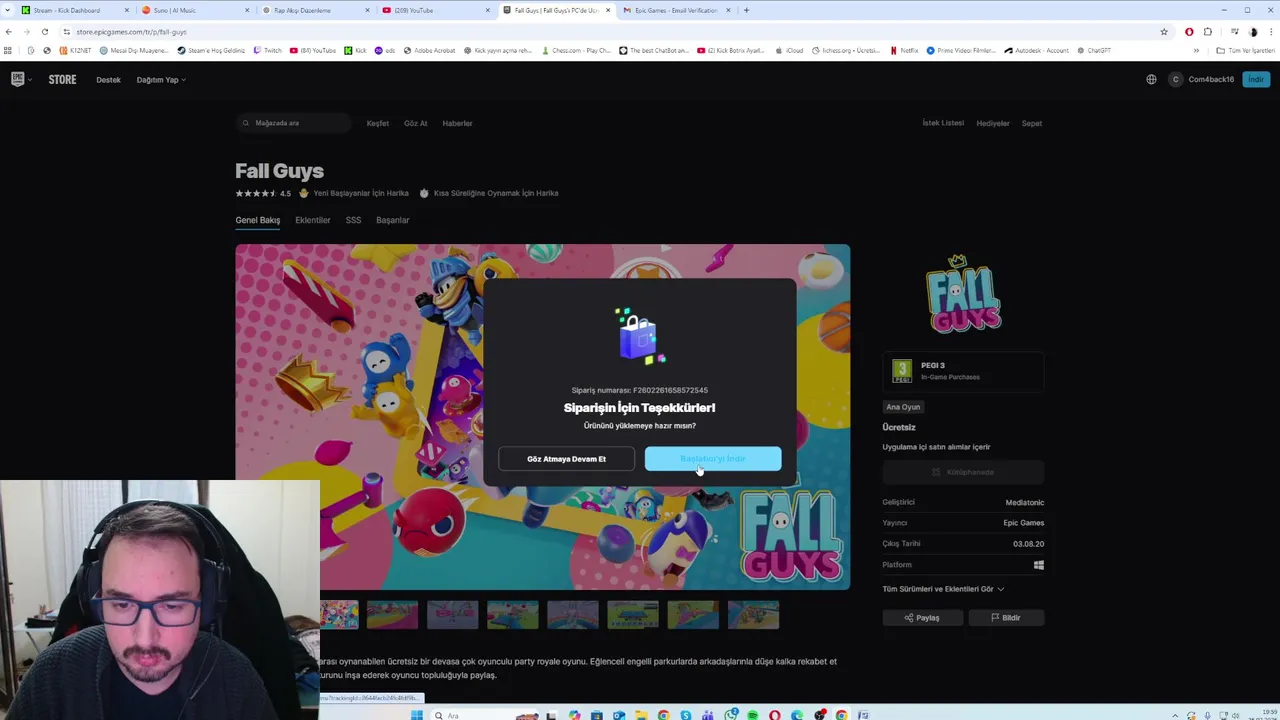Click the Bildir report button
Viewport: 1280px width, 720px height.
1006,618
